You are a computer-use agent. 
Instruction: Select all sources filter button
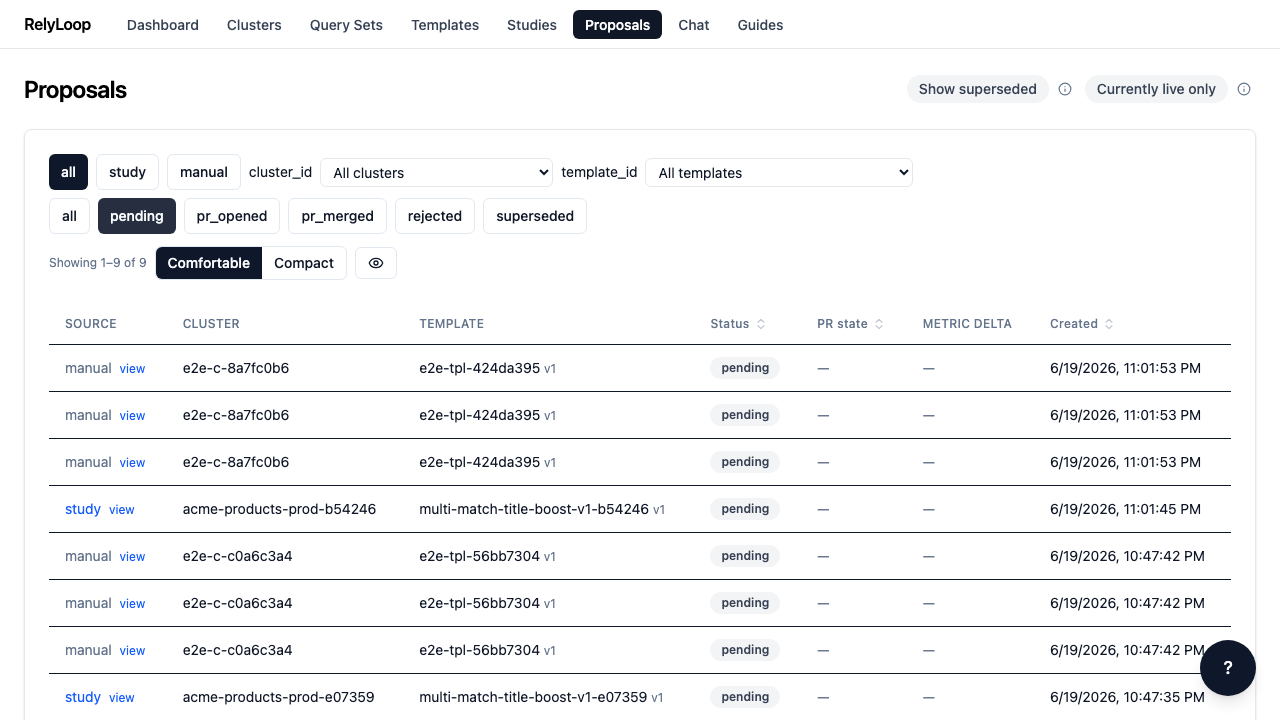pyautogui.click(x=68, y=172)
